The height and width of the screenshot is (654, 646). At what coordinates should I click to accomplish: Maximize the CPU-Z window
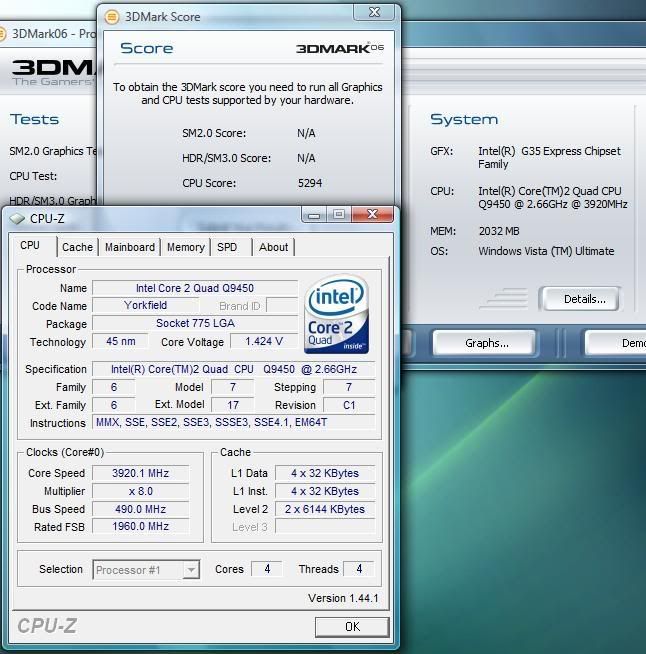coord(339,214)
